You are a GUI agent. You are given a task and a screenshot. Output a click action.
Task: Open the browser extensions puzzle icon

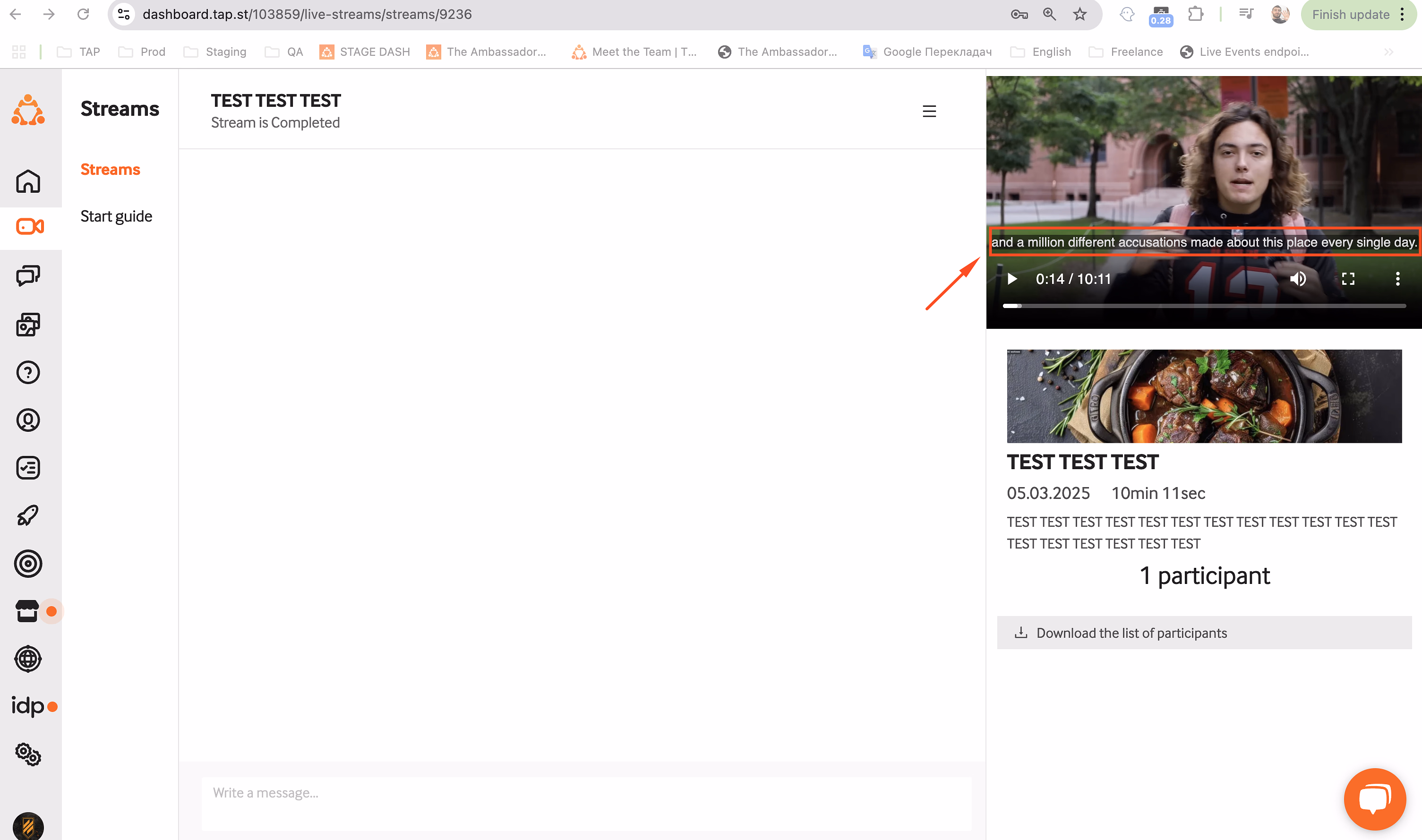click(x=1195, y=14)
